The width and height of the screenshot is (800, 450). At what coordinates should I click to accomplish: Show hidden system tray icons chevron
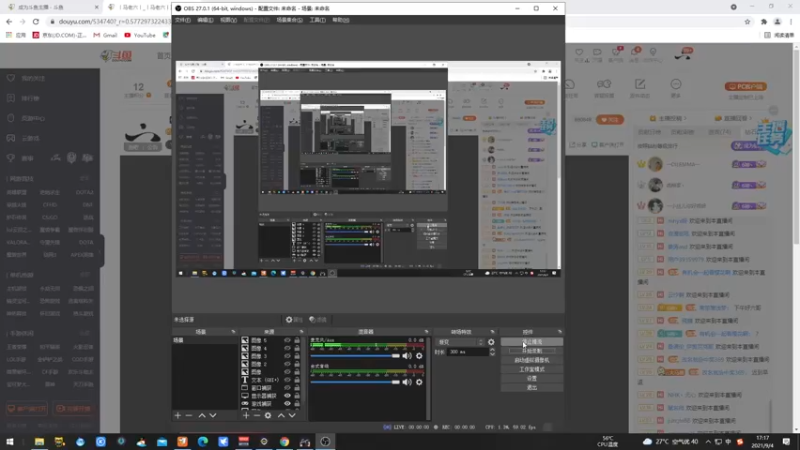(708, 442)
